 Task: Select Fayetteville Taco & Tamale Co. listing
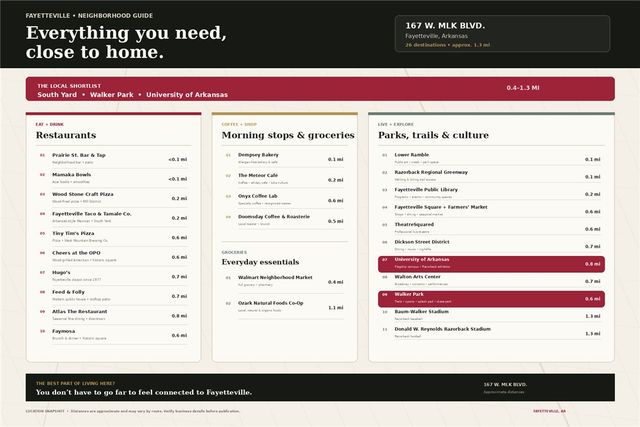coord(113,218)
